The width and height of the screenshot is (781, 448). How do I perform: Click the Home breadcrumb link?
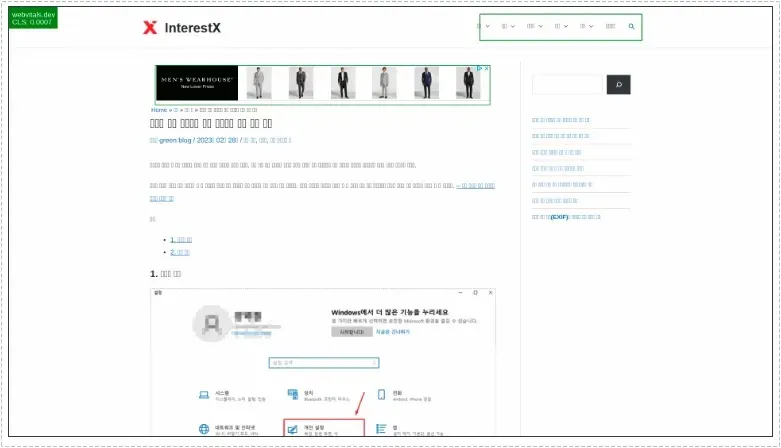159,110
